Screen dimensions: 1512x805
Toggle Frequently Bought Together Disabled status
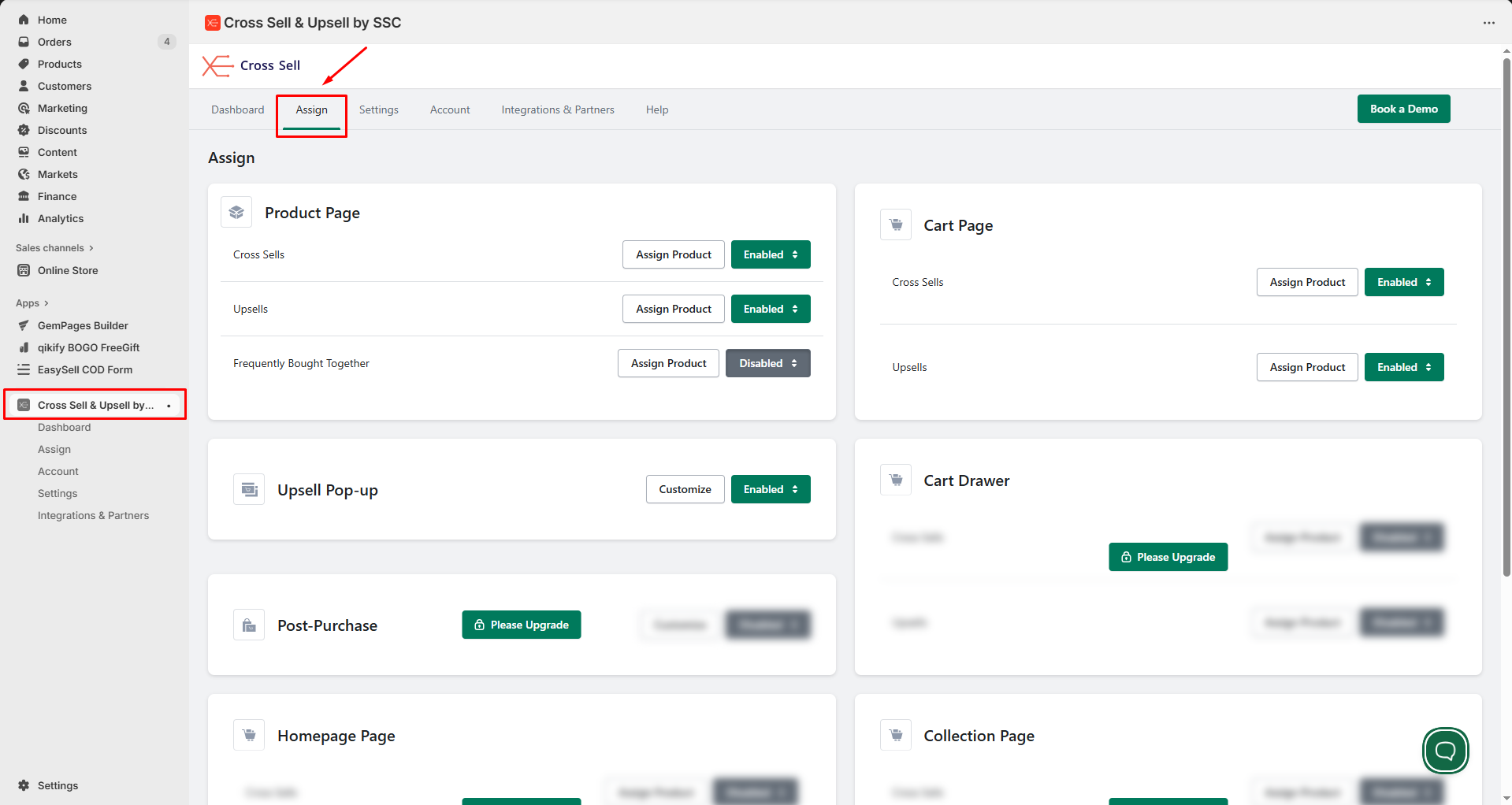click(767, 363)
